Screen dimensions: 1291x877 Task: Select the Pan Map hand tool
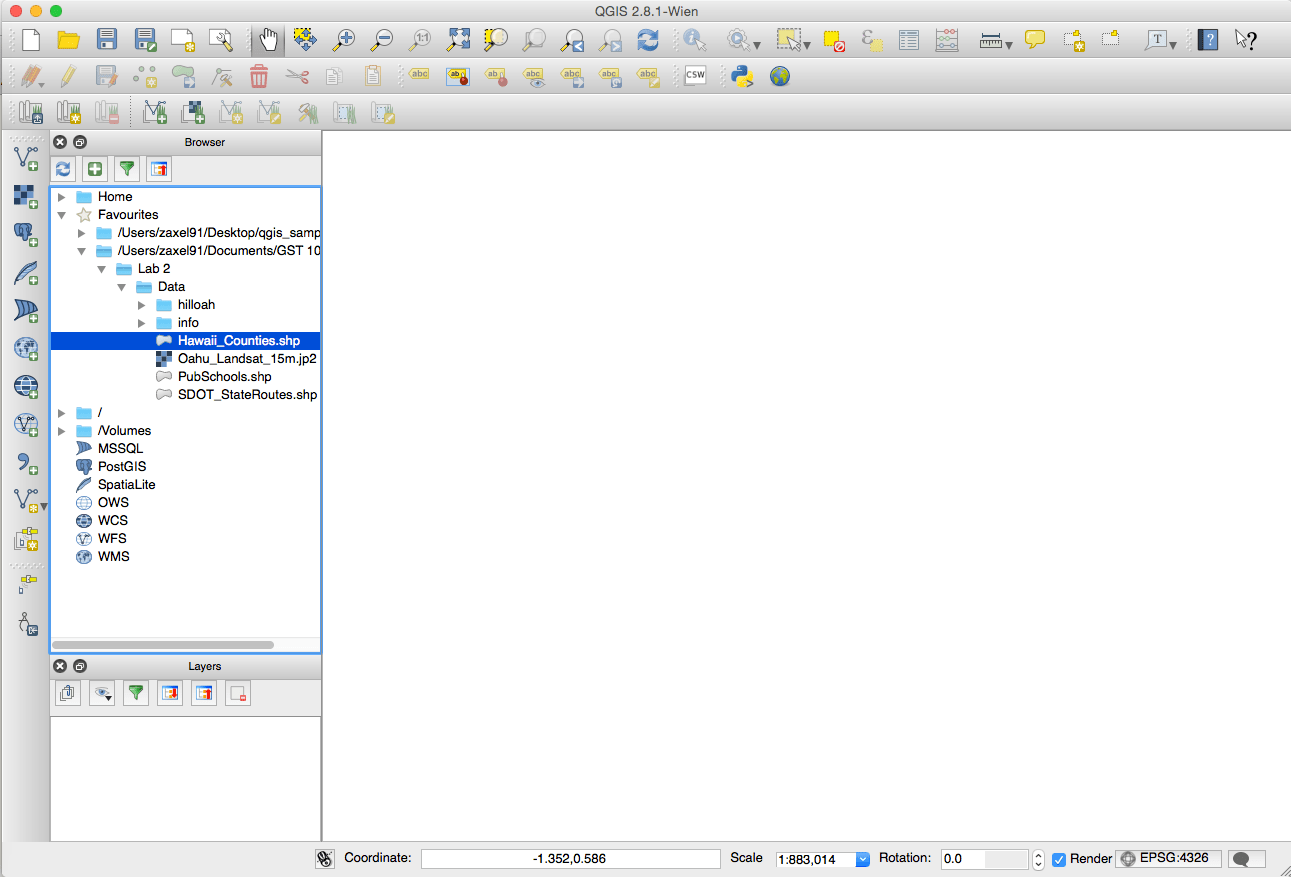tap(267, 40)
